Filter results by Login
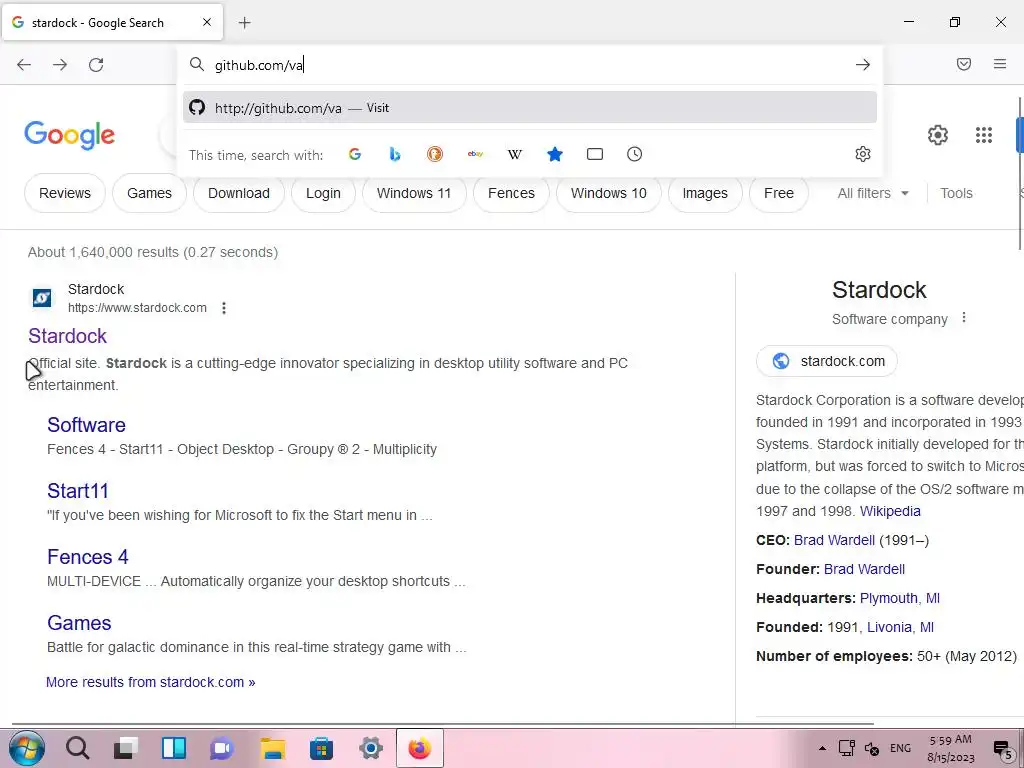This screenshot has height=768, width=1024. (x=323, y=193)
